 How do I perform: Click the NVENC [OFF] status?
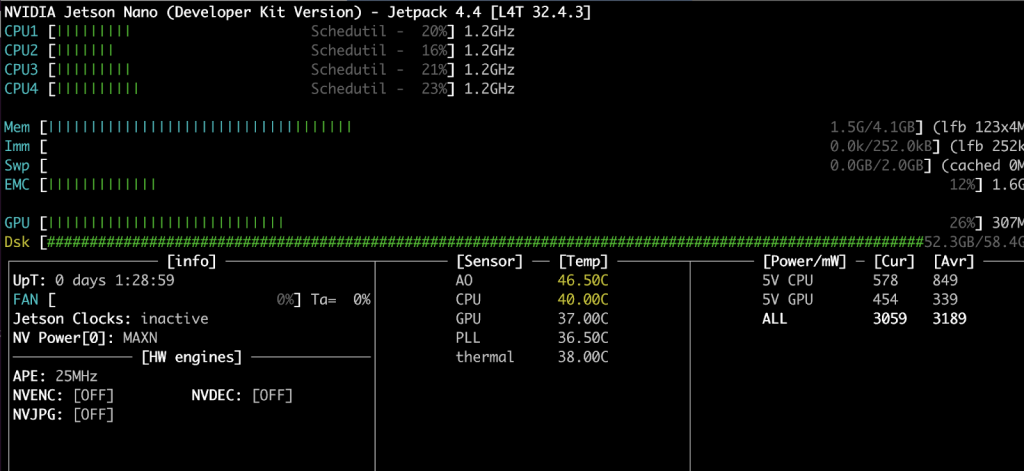[x=63, y=396]
